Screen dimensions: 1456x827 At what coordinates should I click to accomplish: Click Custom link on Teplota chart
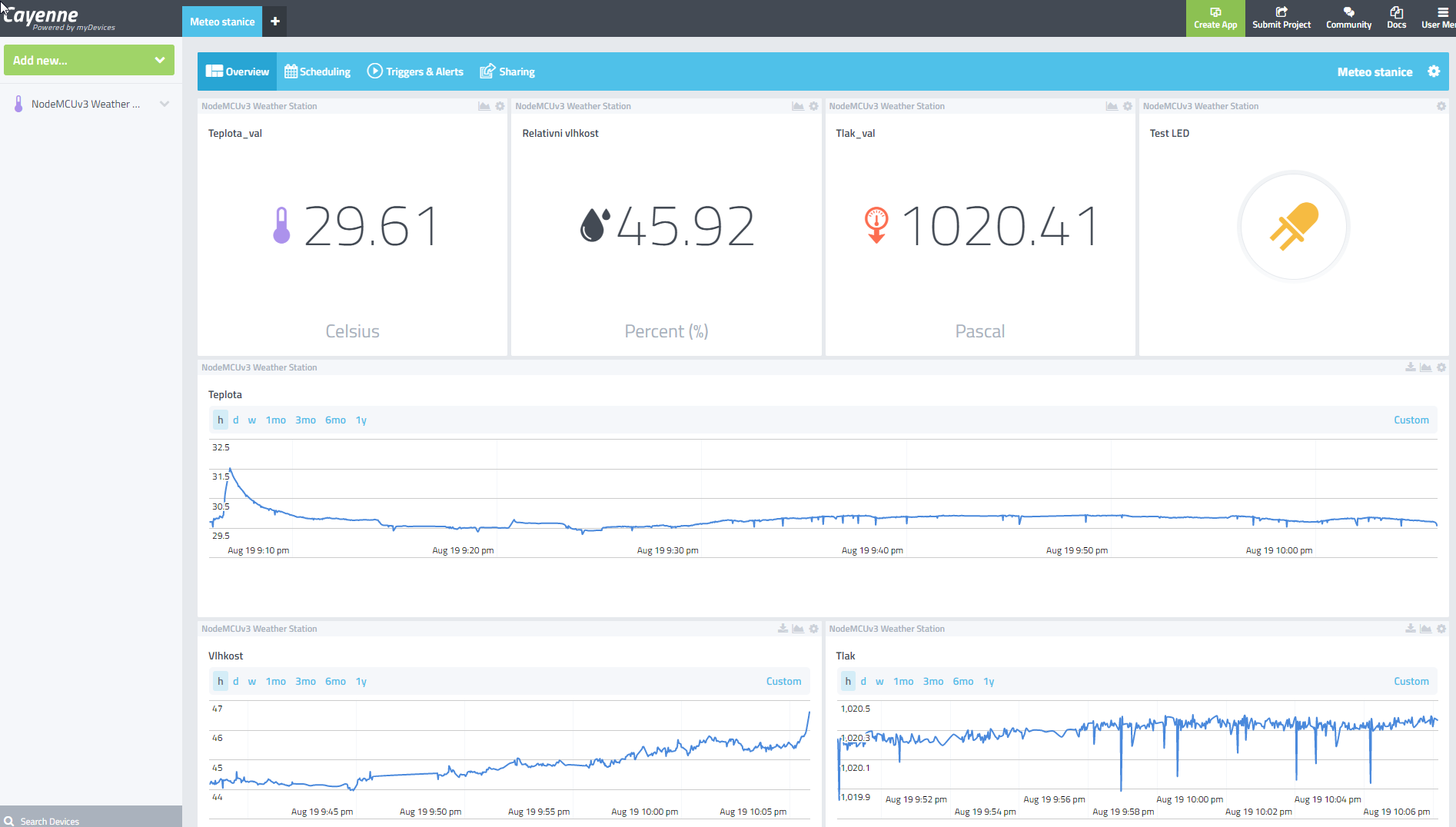[1411, 420]
